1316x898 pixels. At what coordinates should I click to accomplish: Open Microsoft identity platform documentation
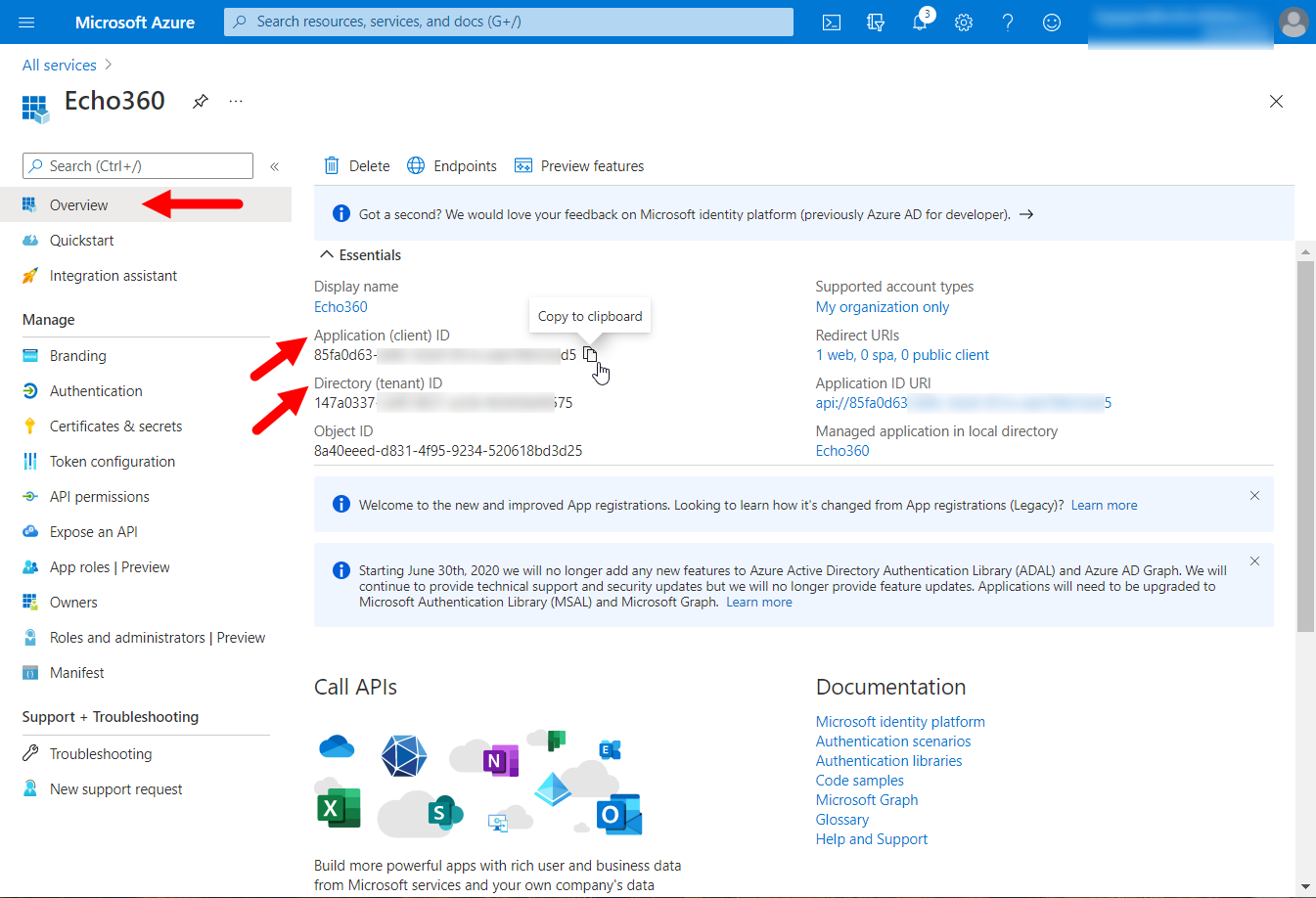pos(900,722)
